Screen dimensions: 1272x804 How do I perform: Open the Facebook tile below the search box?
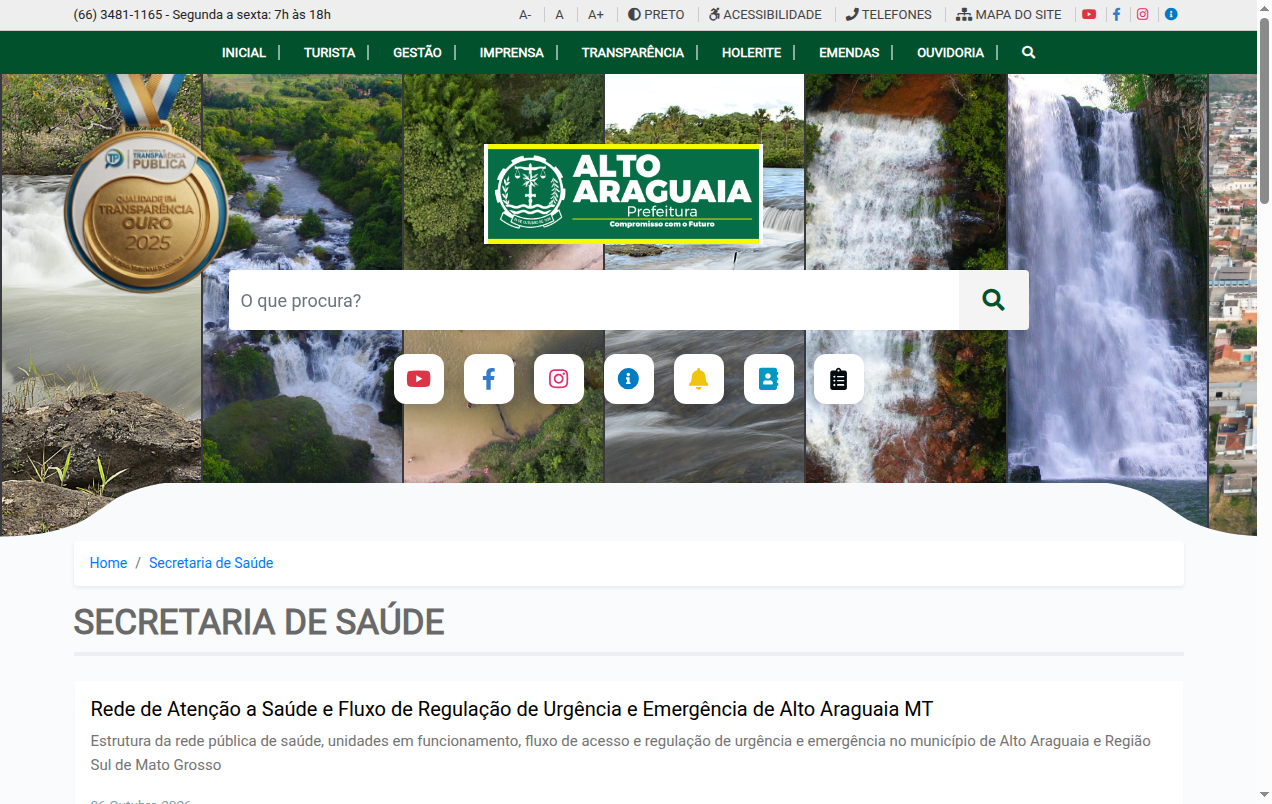[x=489, y=379]
